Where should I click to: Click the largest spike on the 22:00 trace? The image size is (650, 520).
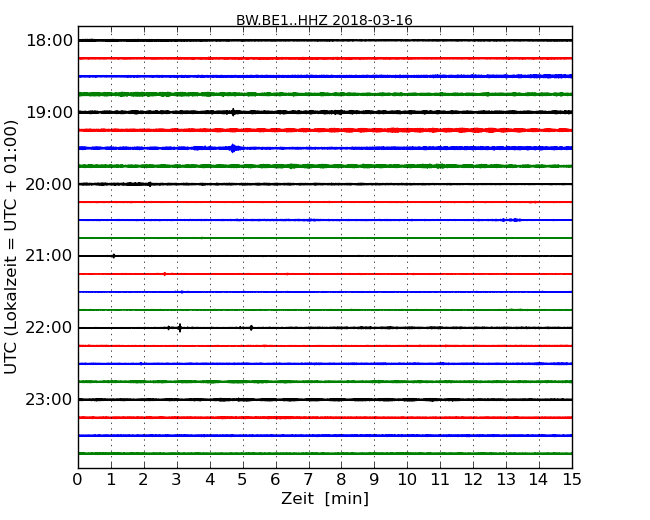(179, 328)
